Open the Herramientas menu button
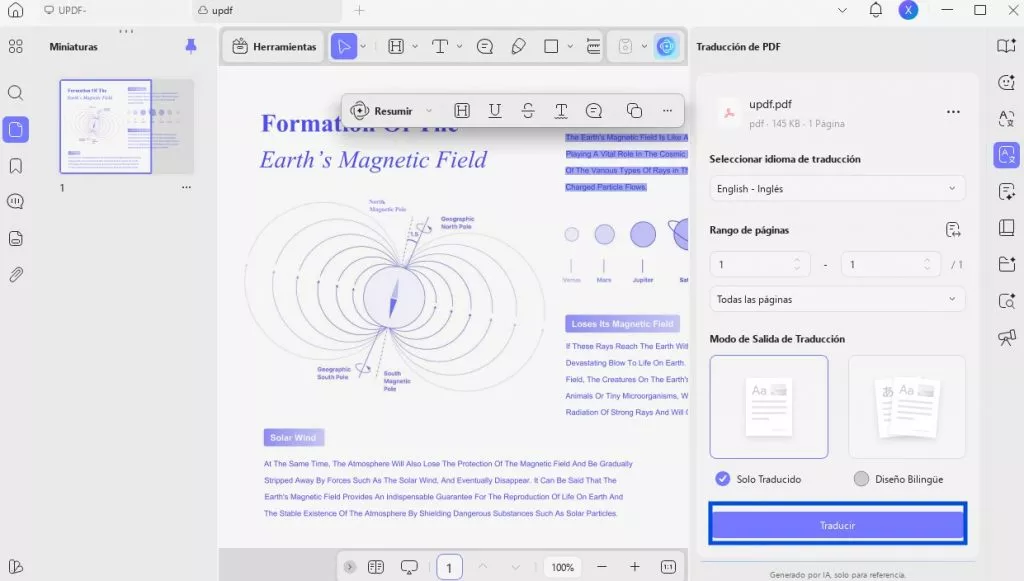 pyautogui.click(x=274, y=46)
